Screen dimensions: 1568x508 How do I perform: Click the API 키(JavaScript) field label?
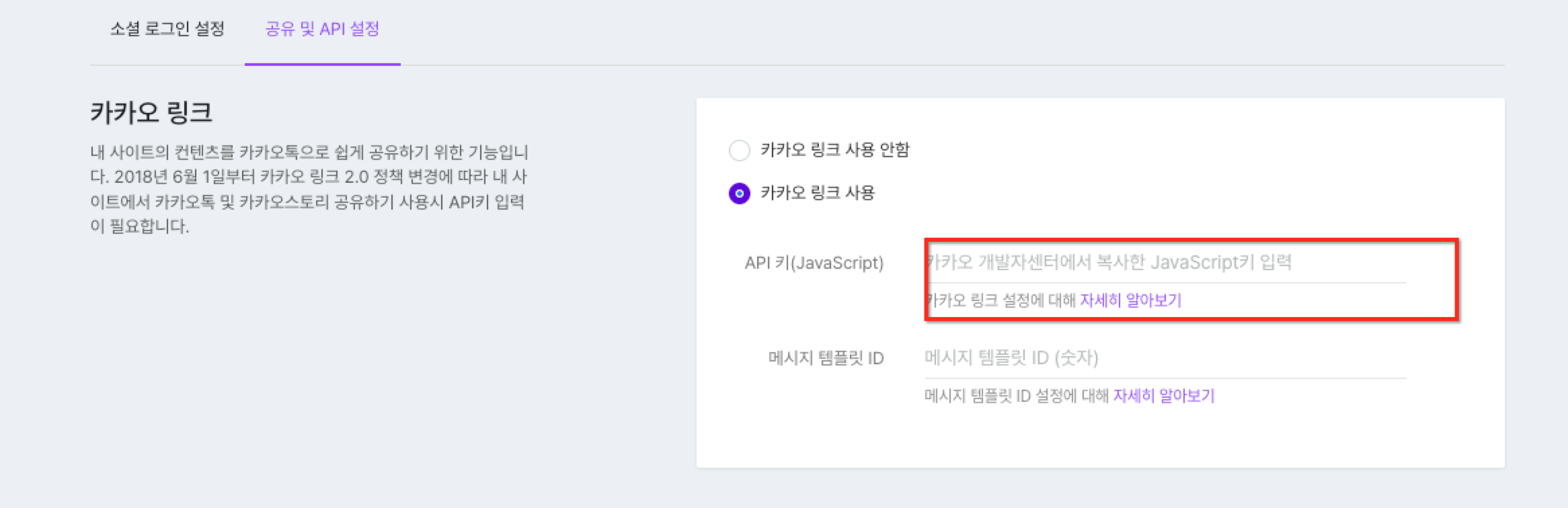tap(814, 263)
